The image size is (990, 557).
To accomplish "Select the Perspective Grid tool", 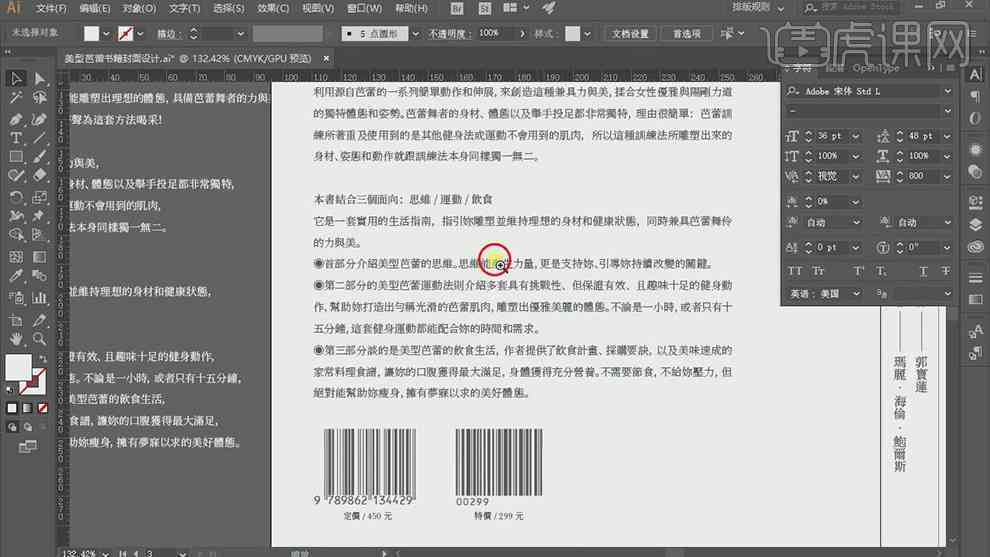I will pos(39,236).
